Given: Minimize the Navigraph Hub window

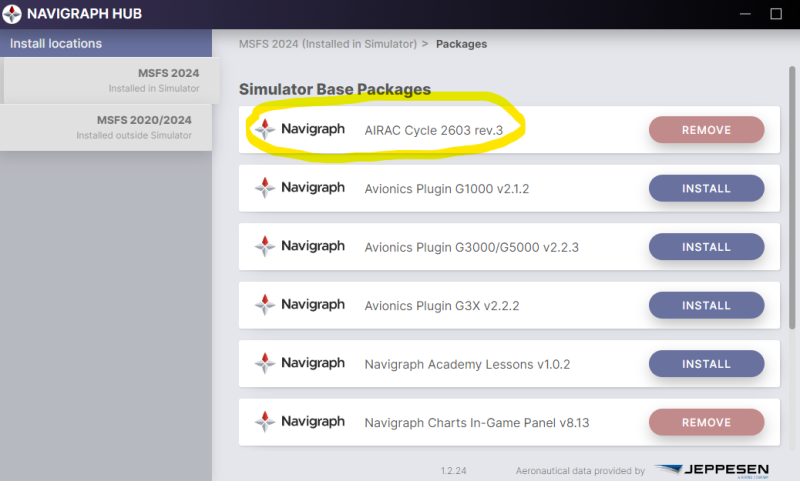Looking at the screenshot, I should tap(745, 14).
